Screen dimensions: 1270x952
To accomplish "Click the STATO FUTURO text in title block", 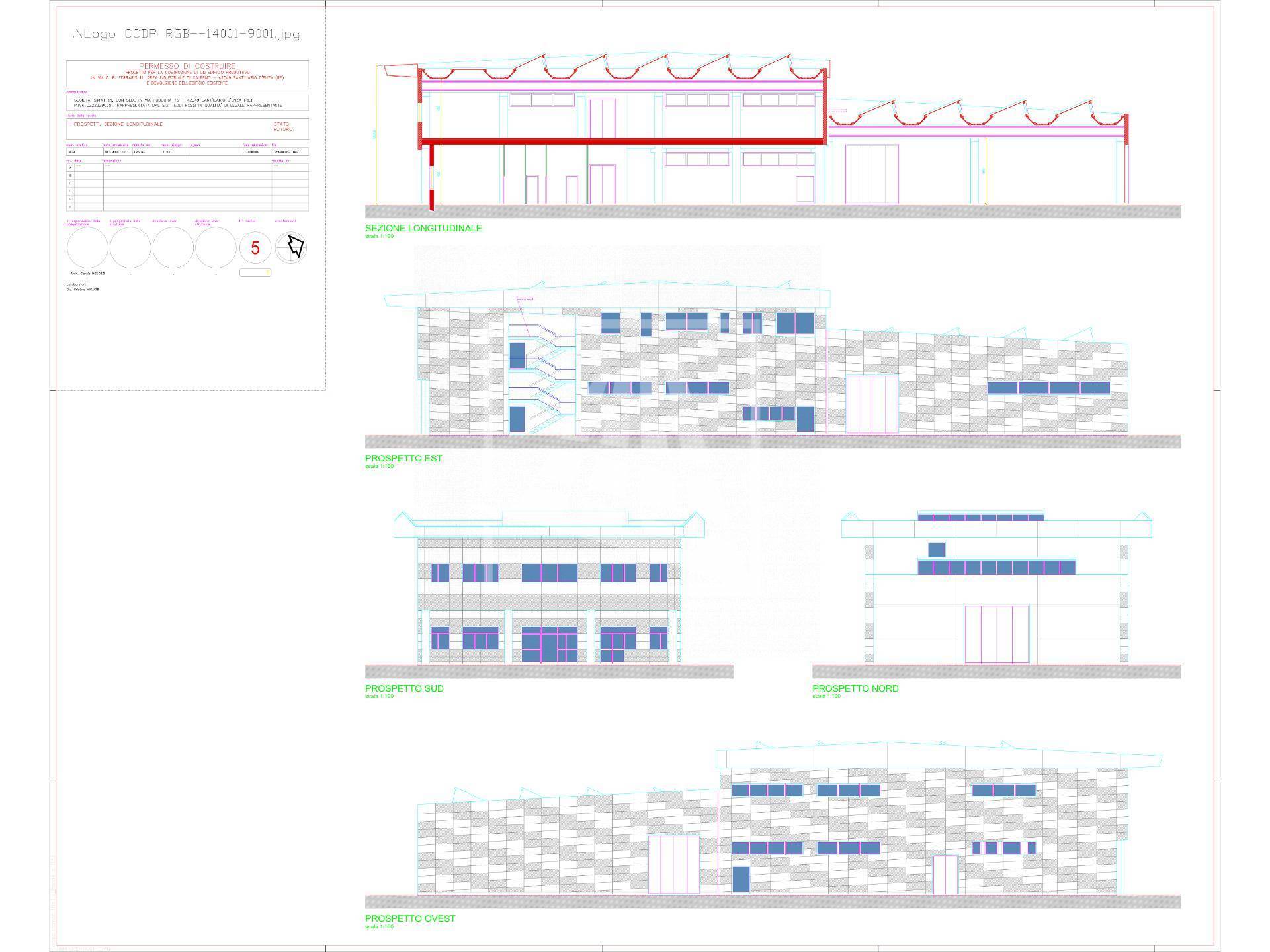I will [282, 126].
